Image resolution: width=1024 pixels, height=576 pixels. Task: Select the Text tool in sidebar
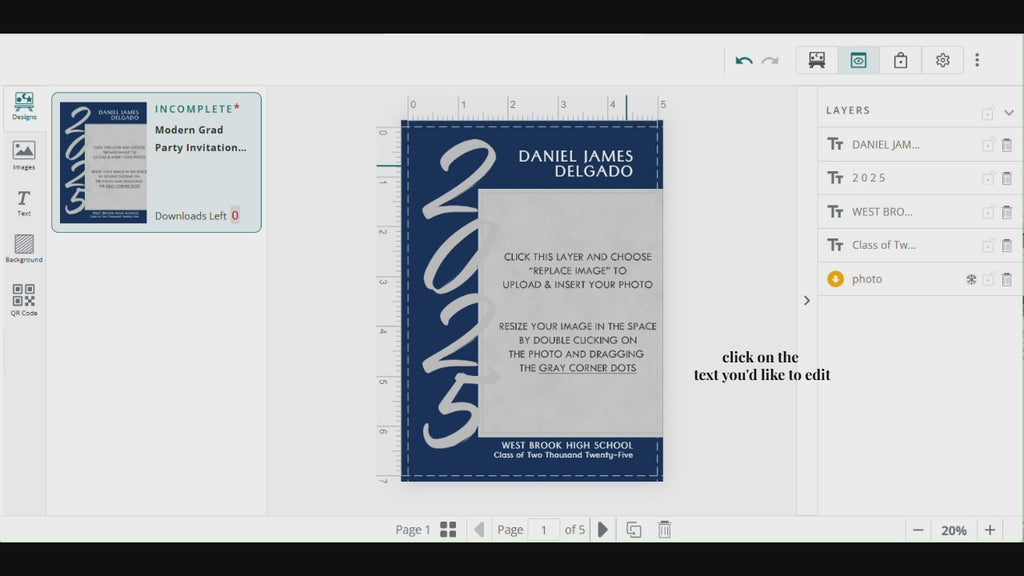click(23, 203)
